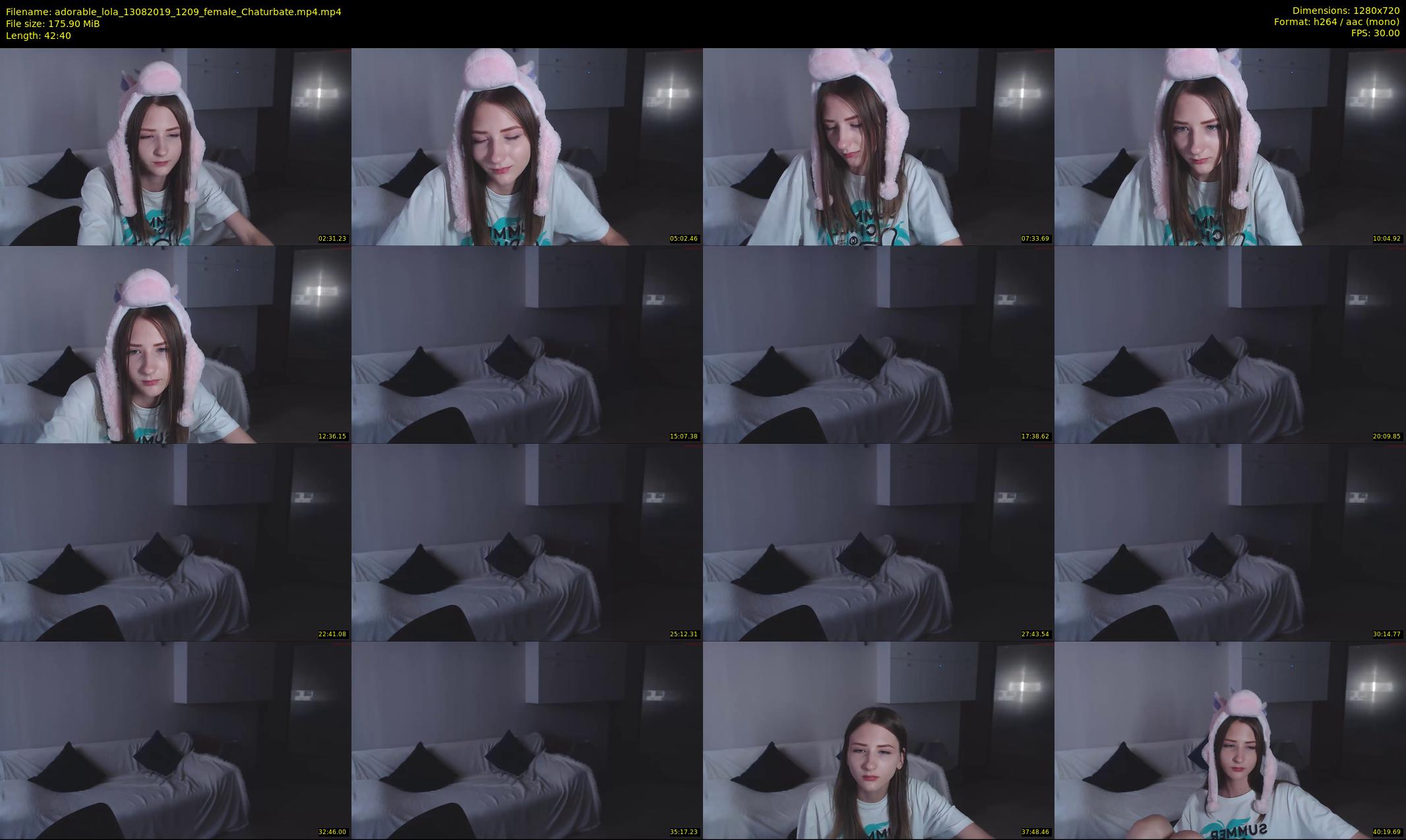
Task: Select the 12:36.15 thumbnail
Action: 175,344
